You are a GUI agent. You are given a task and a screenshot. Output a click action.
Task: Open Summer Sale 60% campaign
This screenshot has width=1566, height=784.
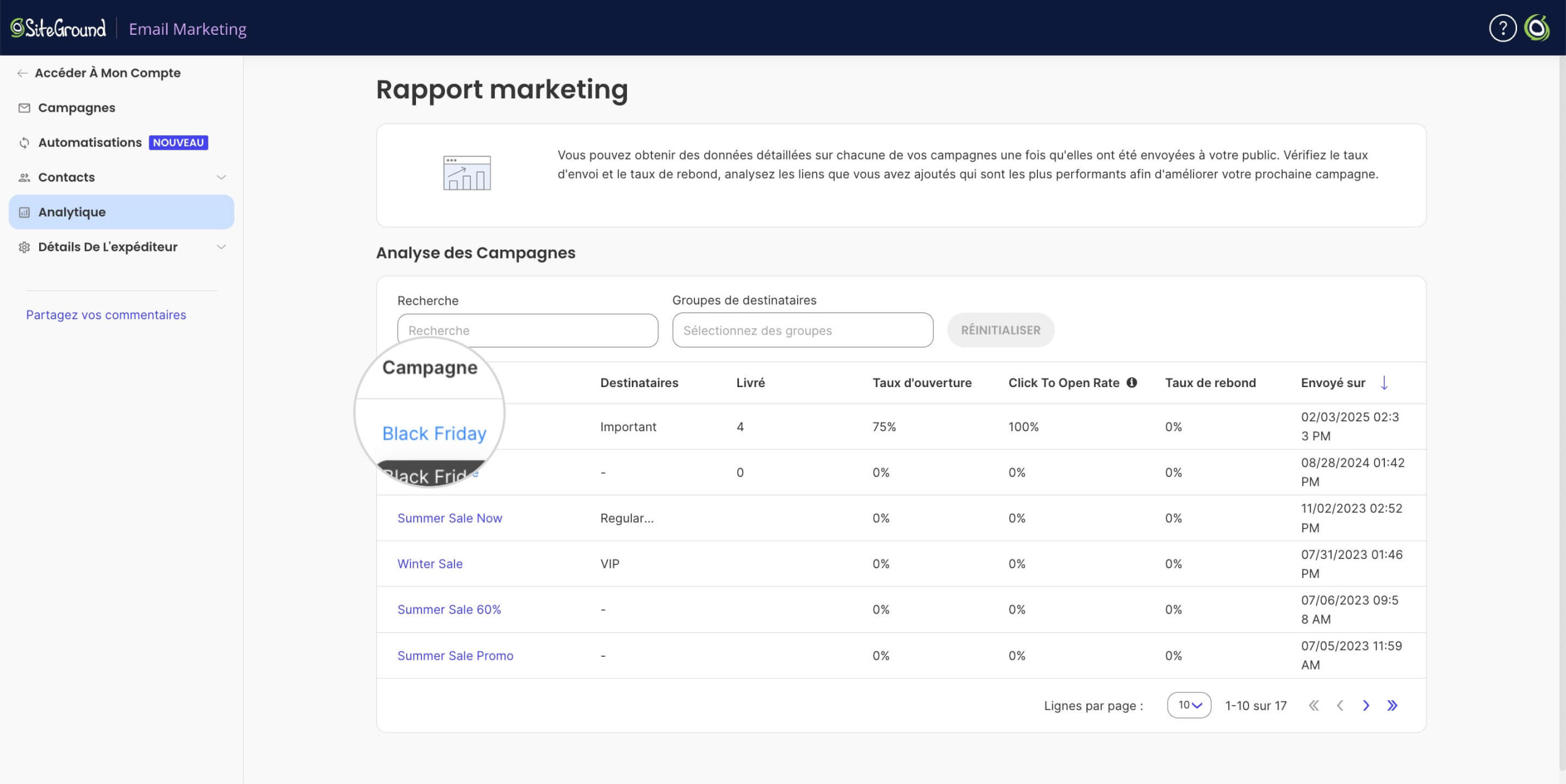point(449,610)
